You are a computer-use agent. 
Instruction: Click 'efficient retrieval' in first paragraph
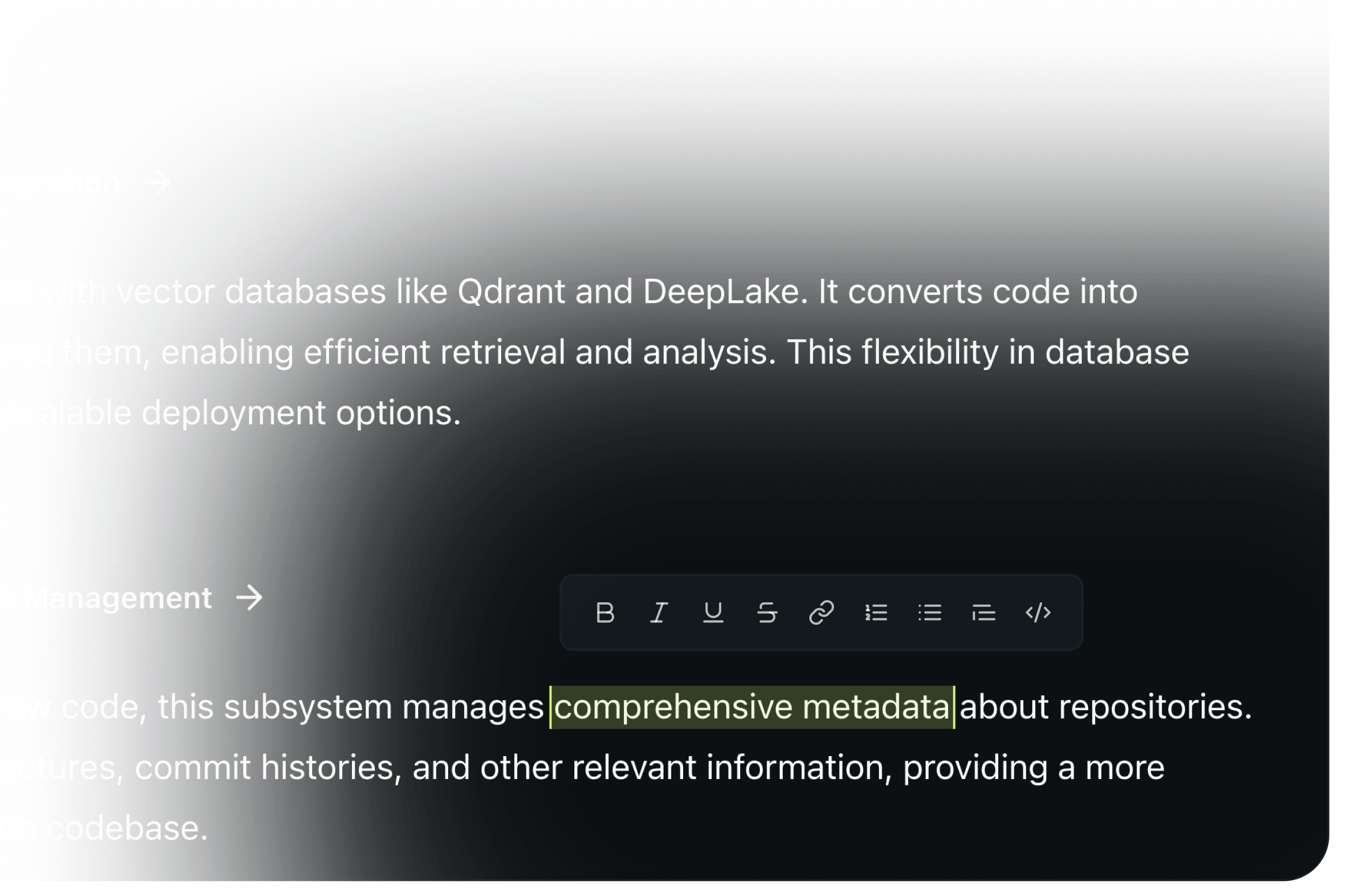(x=435, y=352)
